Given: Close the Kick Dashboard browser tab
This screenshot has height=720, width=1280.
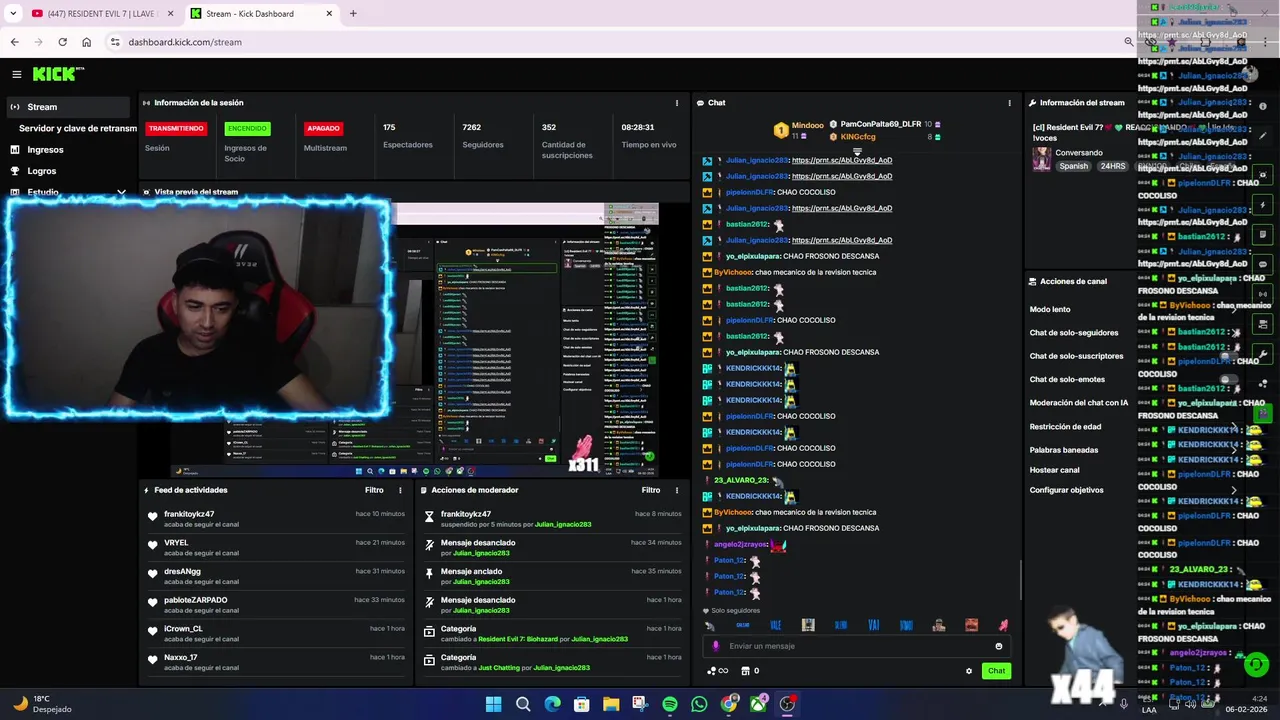Looking at the screenshot, I should tap(330, 14).
